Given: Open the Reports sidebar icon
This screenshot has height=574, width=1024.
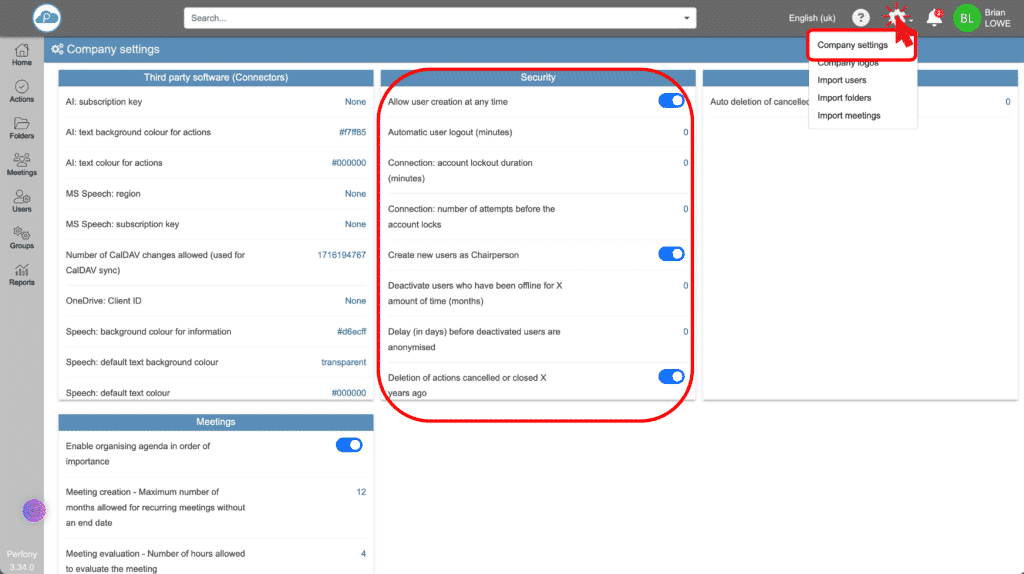Looking at the screenshot, I should (22, 274).
